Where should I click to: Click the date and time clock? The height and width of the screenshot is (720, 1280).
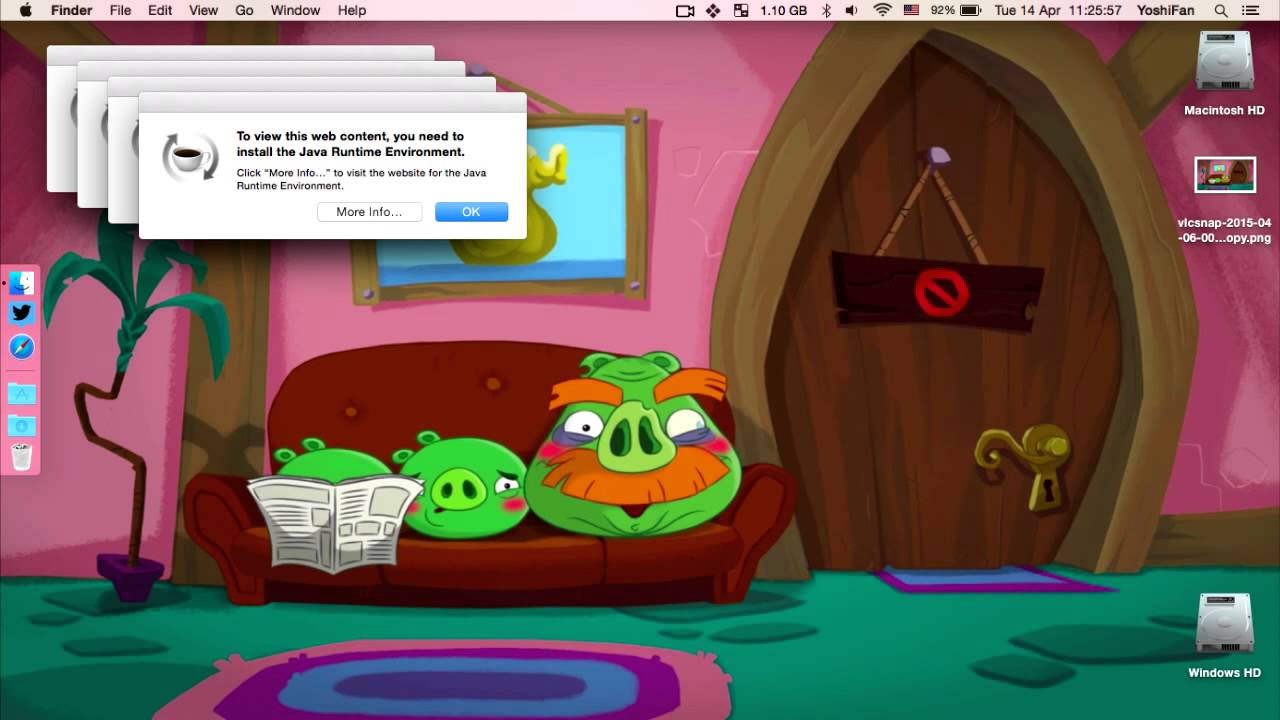pyautogui.click(x=1058, y=10)
